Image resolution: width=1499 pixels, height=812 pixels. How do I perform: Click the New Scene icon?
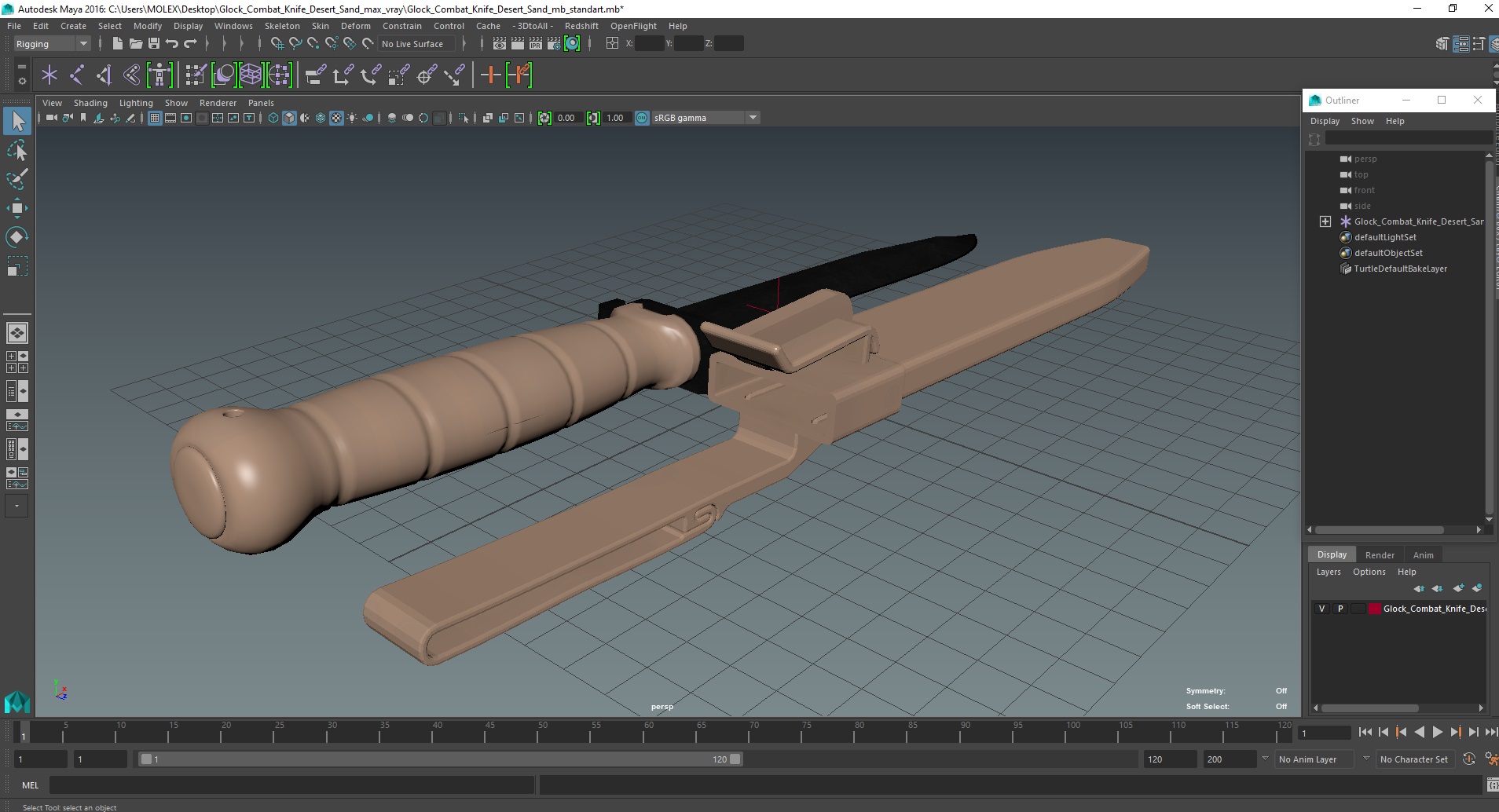(x=117, y=44)
